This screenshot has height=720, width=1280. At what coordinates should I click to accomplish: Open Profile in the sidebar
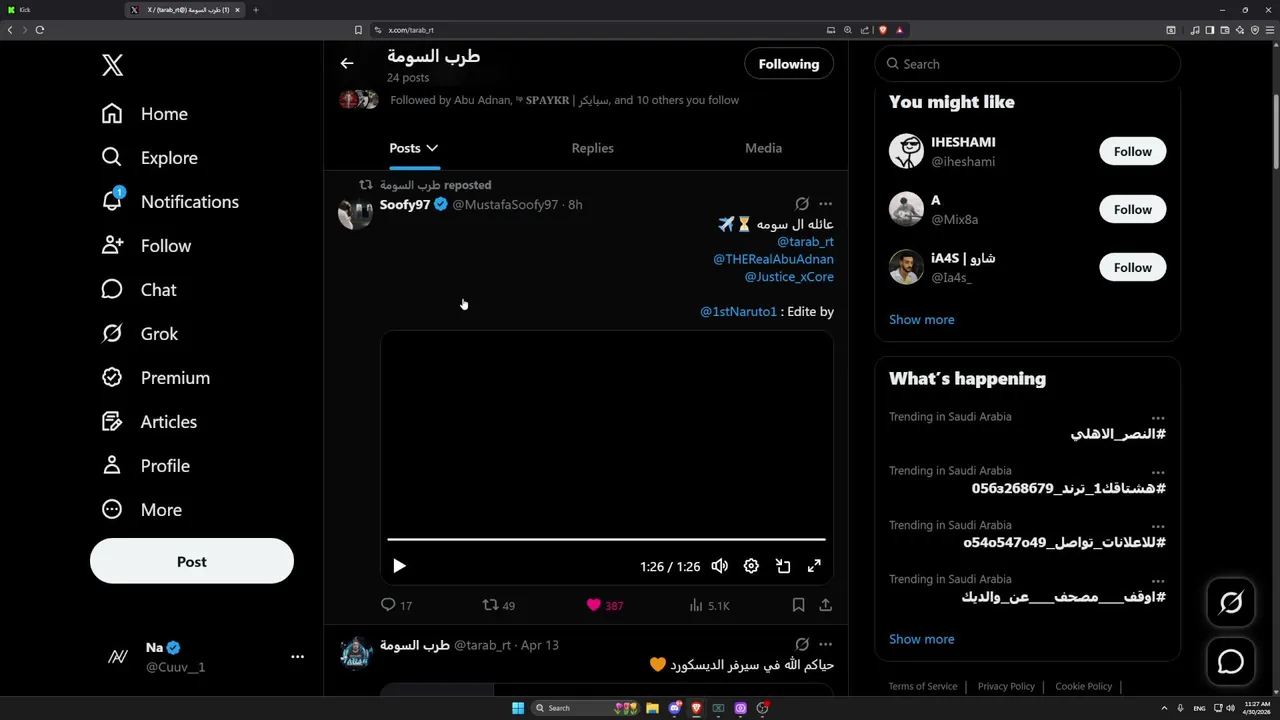(x=146, y=466)
